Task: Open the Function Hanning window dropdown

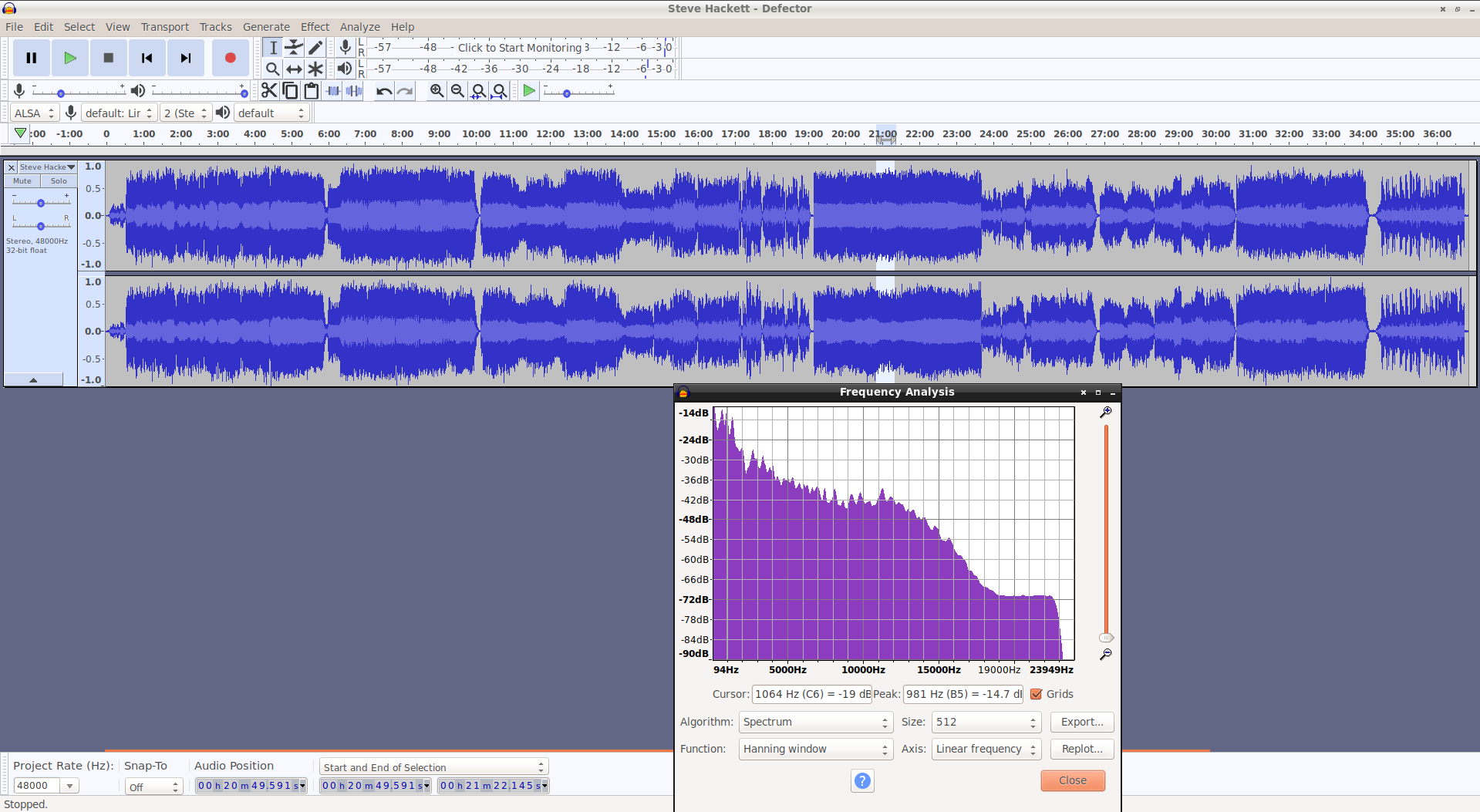Action: click(x=815, y=749)
